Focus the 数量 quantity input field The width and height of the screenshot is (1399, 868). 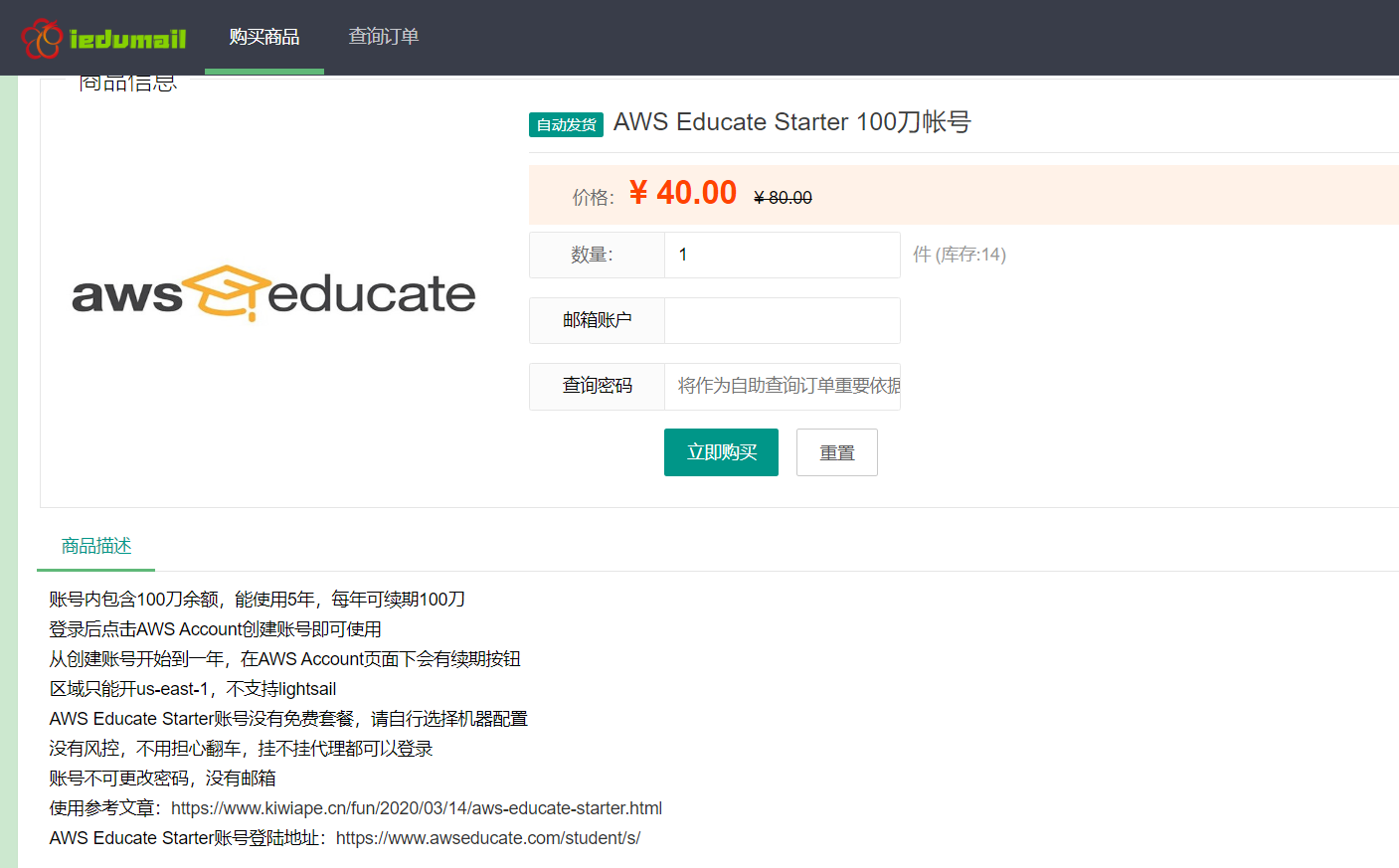coord(783,256)
